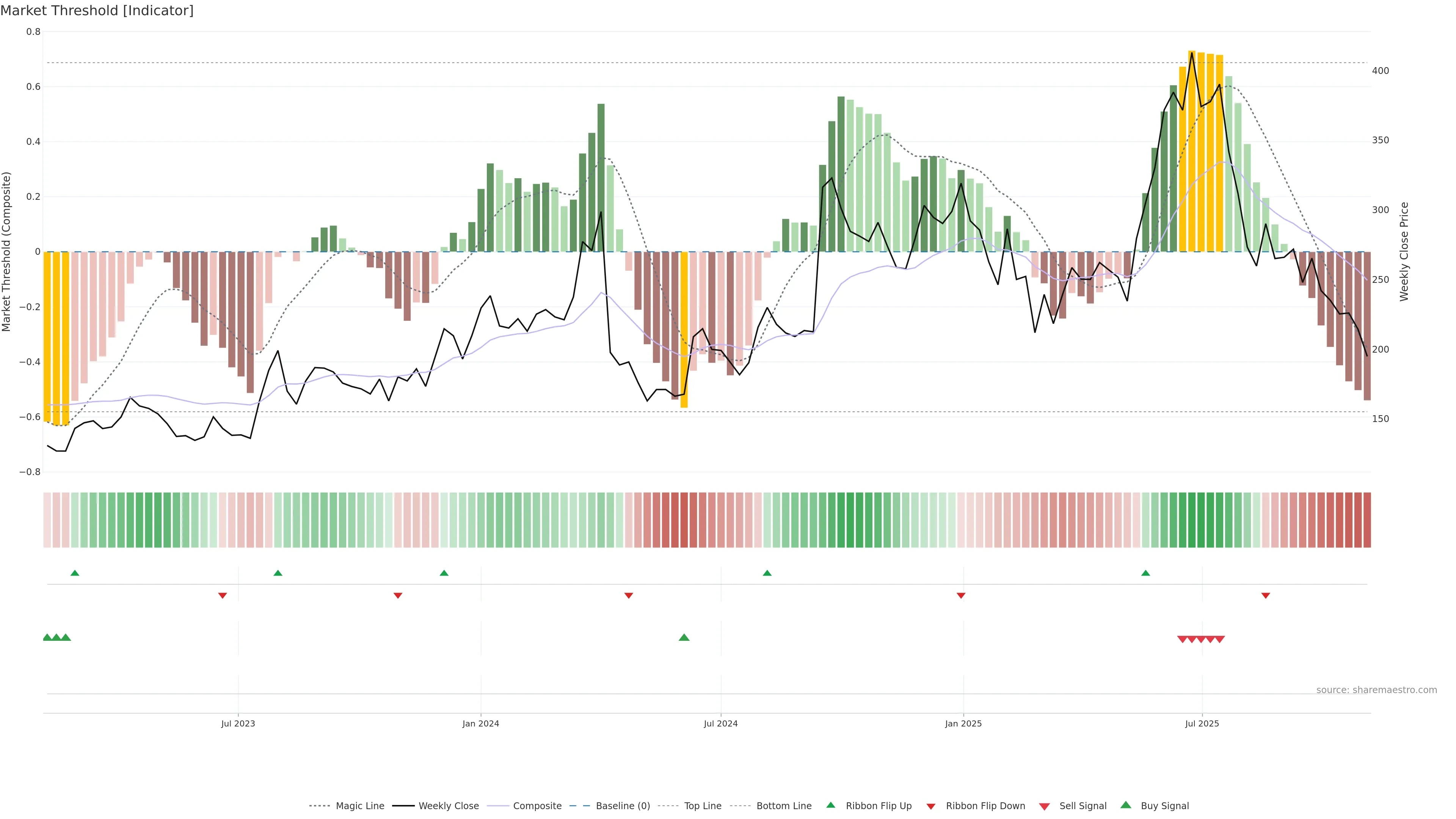Select the lone green buy signal triangle near Jul 2024
The image size is (1456, 819).
[684, 637]
